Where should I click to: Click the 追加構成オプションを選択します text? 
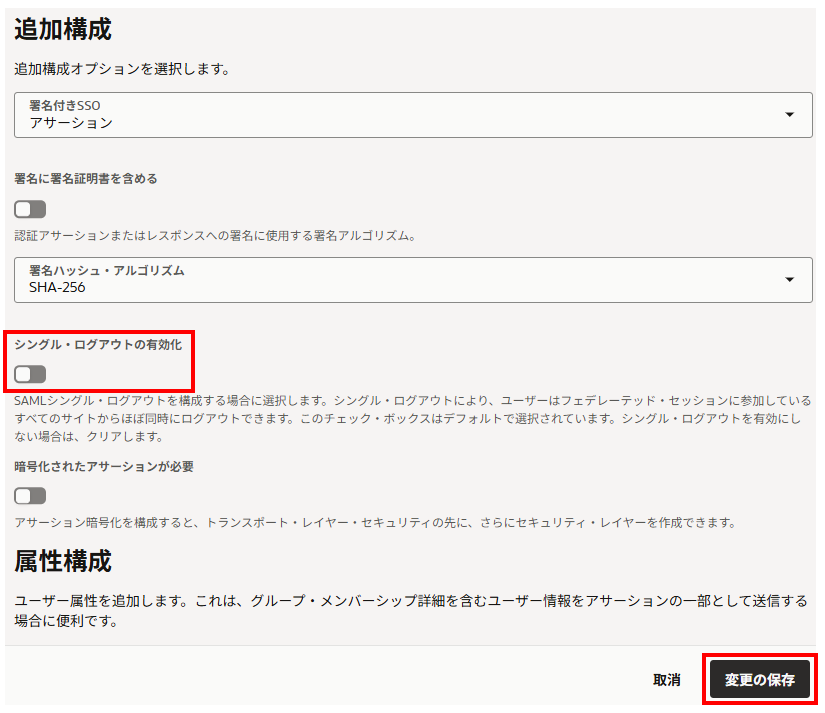point(122,70)
